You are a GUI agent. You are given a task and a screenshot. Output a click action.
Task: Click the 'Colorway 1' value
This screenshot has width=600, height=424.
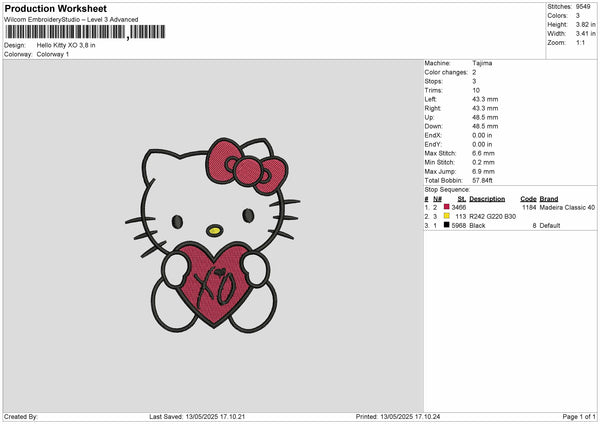[x=53, y=54]
